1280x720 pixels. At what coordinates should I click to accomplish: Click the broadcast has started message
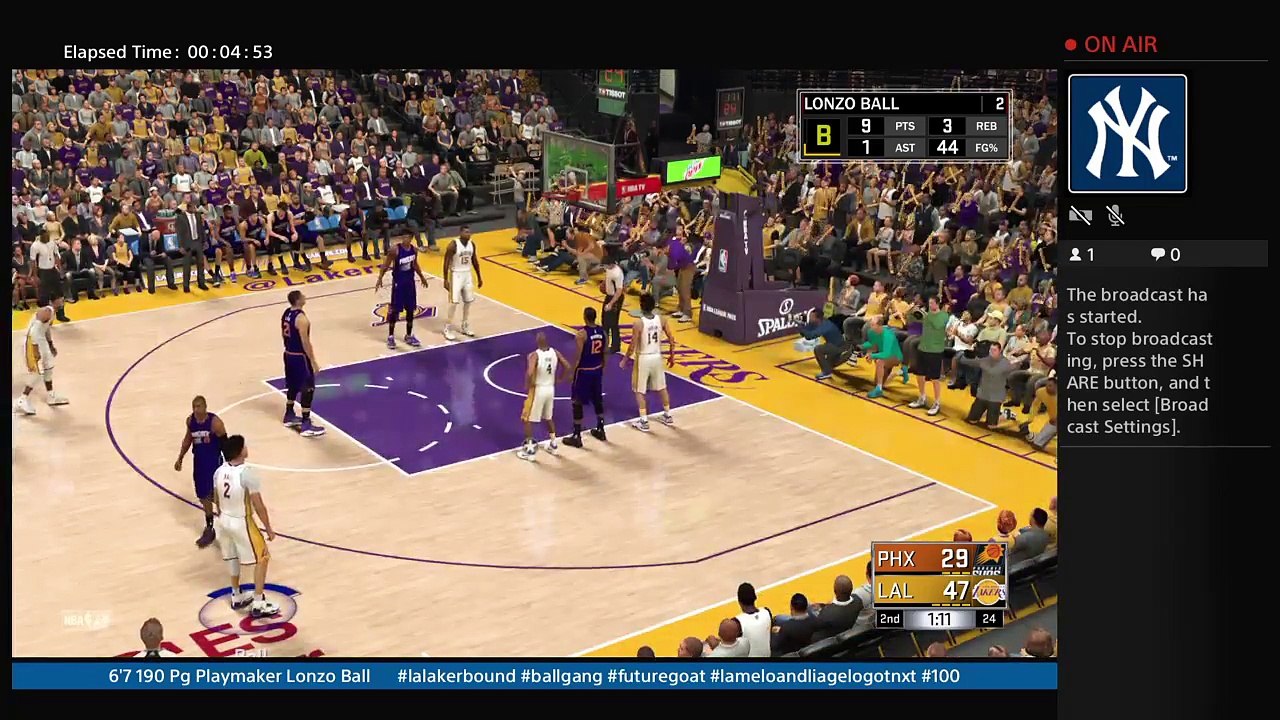click(1137, 305)
